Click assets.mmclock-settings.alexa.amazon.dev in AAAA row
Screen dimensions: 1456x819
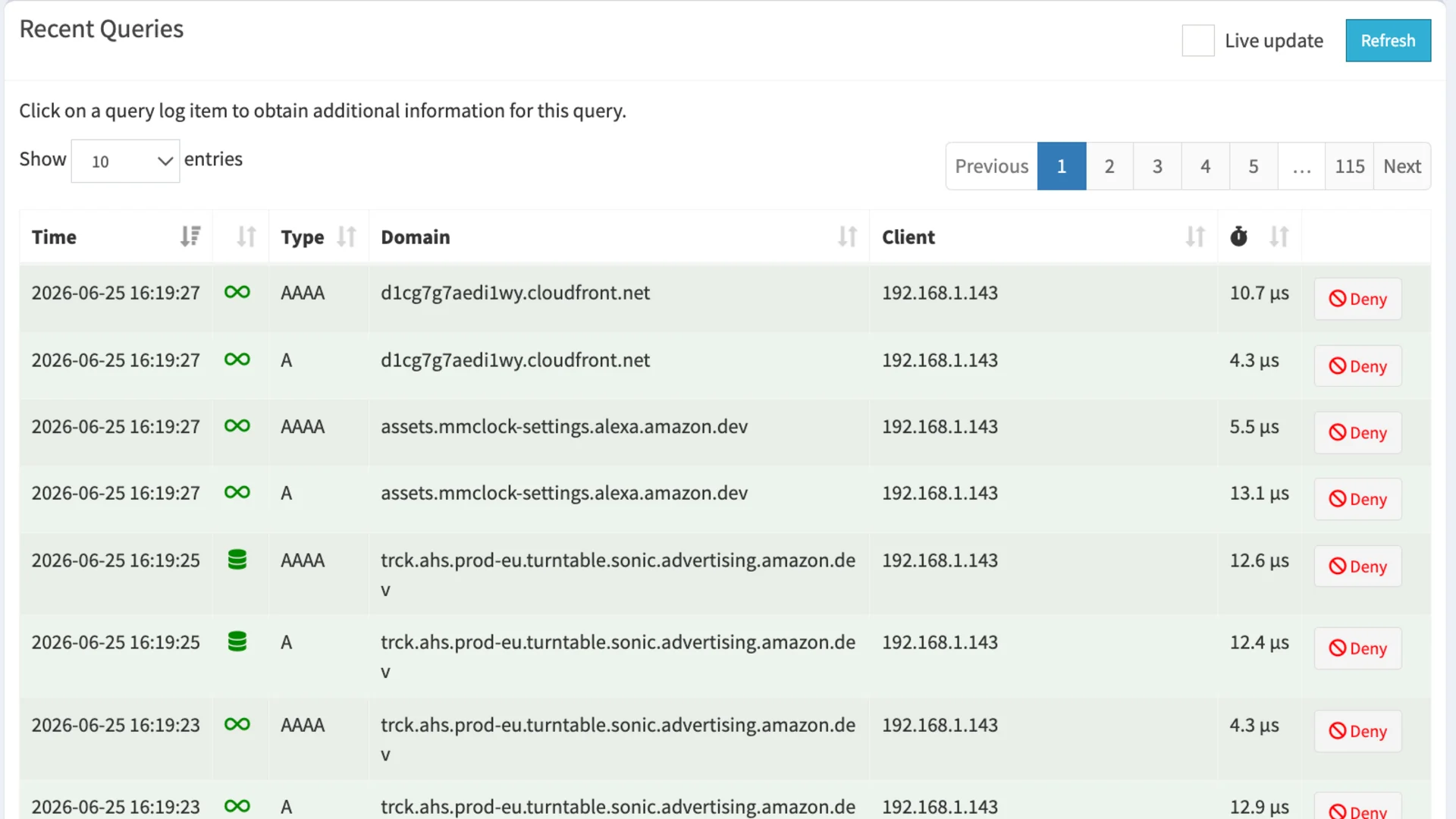click(x=564, y=427)
